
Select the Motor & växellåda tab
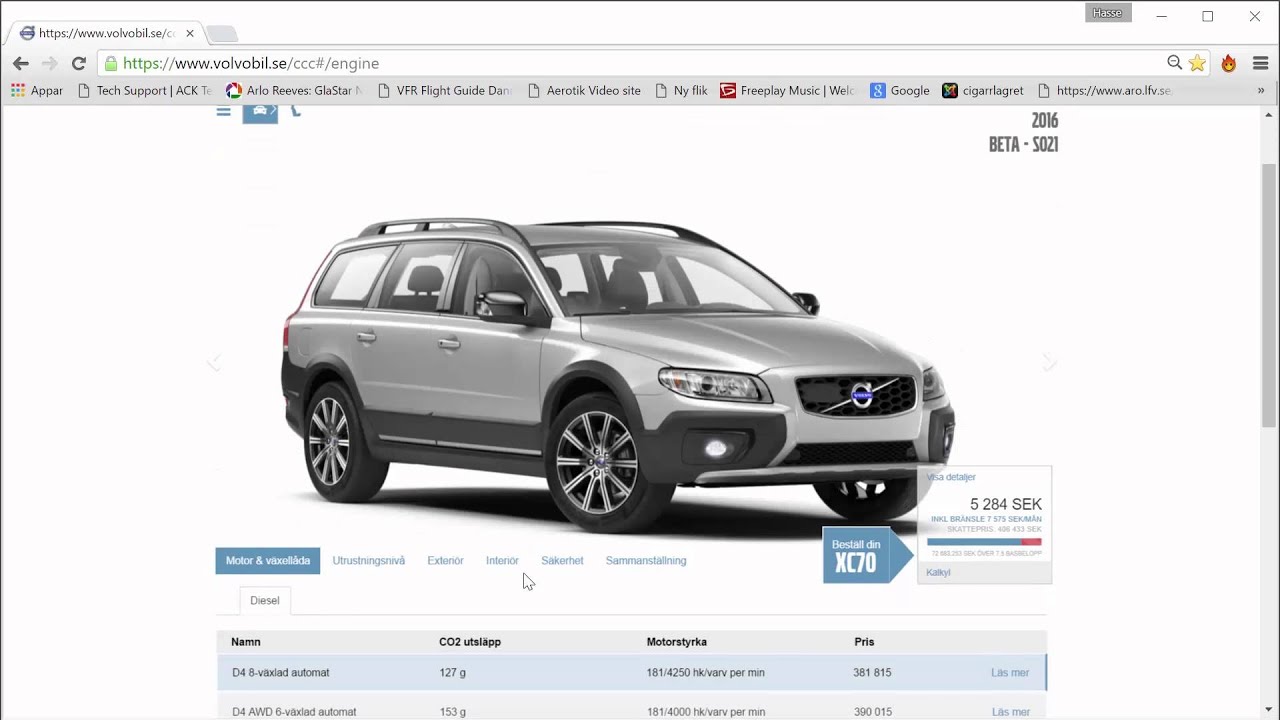pyautogui.click(x=268, y=561)
